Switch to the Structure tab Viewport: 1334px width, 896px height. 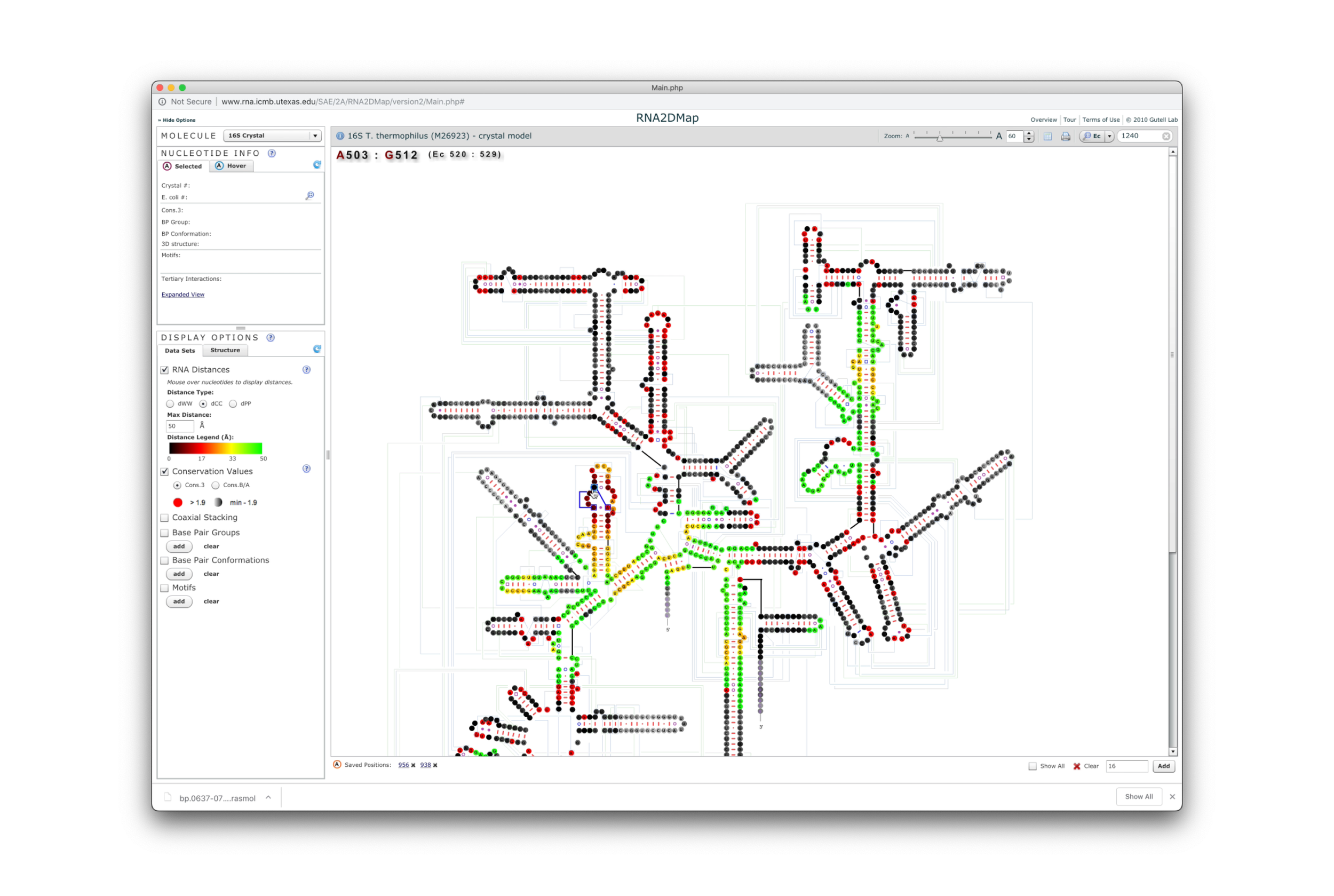(225, 350)
